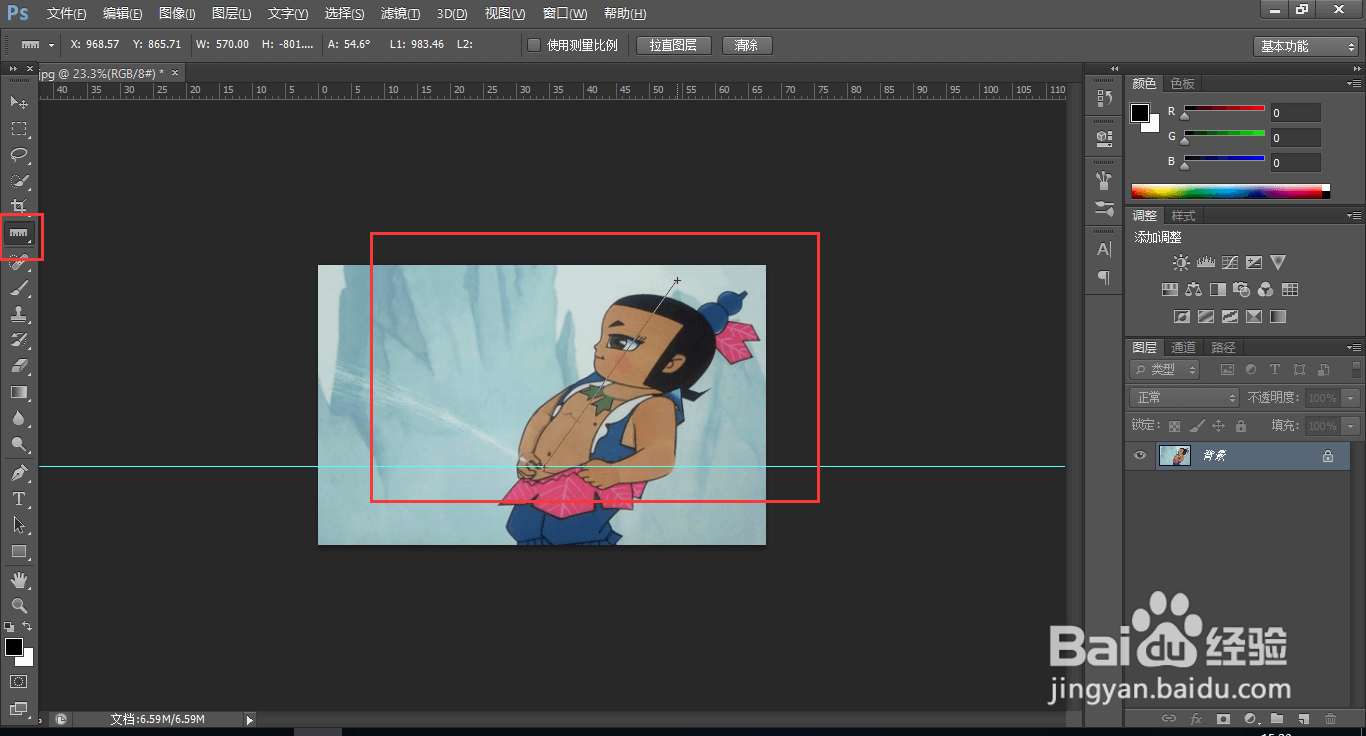Select the Dodge tool
Viewport: 1366px width, 736px height.
pos(19,444)
